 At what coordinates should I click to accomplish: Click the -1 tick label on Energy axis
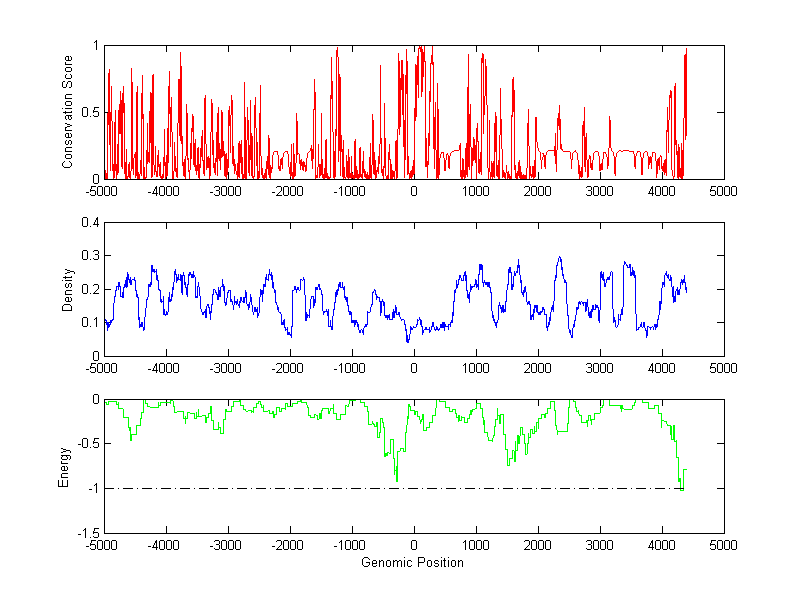pos(92,489)
